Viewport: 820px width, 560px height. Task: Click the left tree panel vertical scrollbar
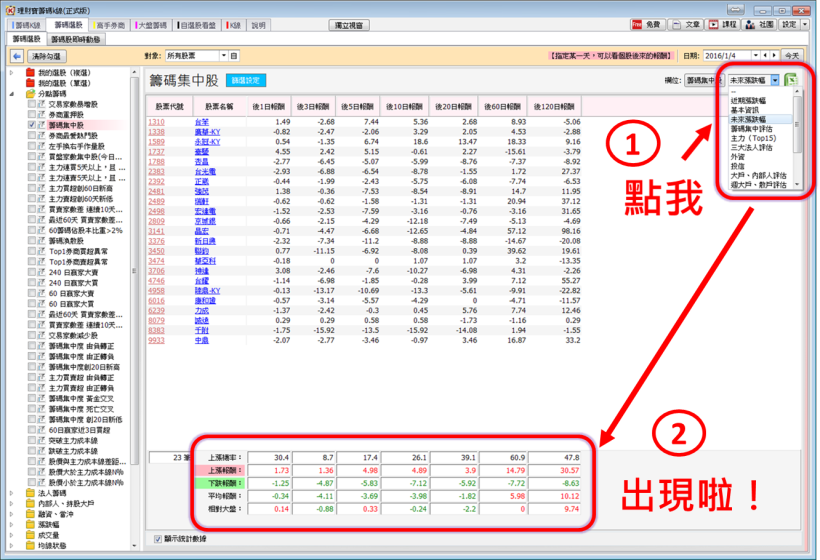pyautogui.click(x=134, y=272)
